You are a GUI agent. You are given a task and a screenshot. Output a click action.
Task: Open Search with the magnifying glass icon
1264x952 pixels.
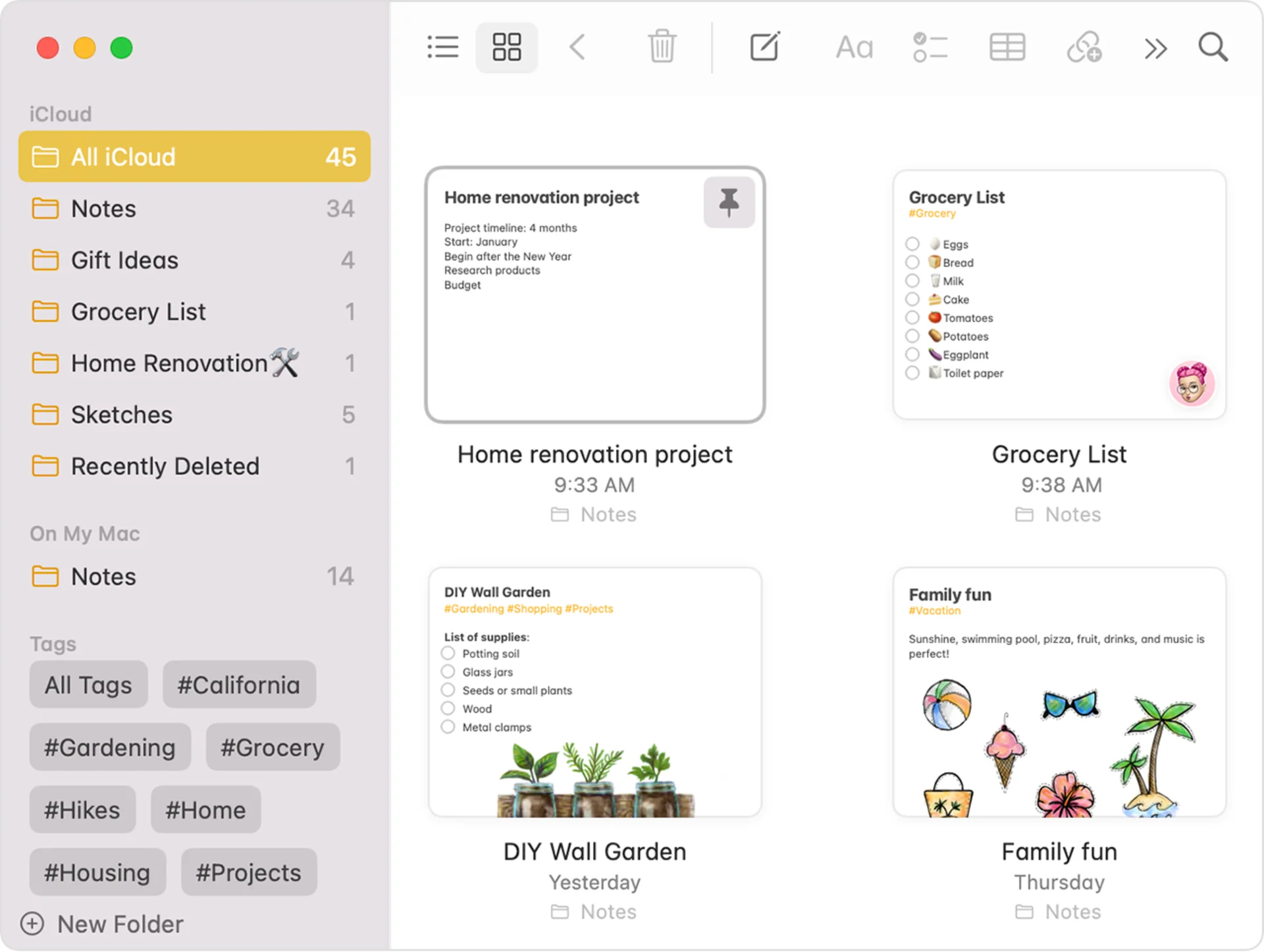click(x=1213, y=47)
